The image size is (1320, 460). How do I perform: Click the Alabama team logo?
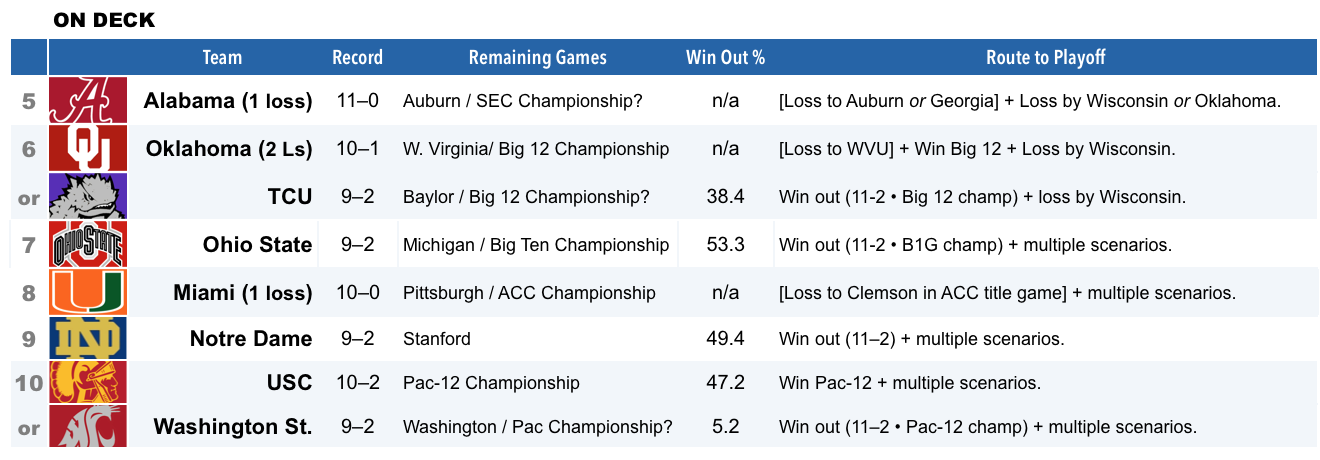point(89,100)
